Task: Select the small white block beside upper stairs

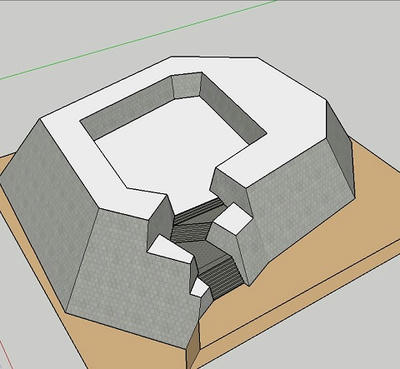Action: coord(233,219)
